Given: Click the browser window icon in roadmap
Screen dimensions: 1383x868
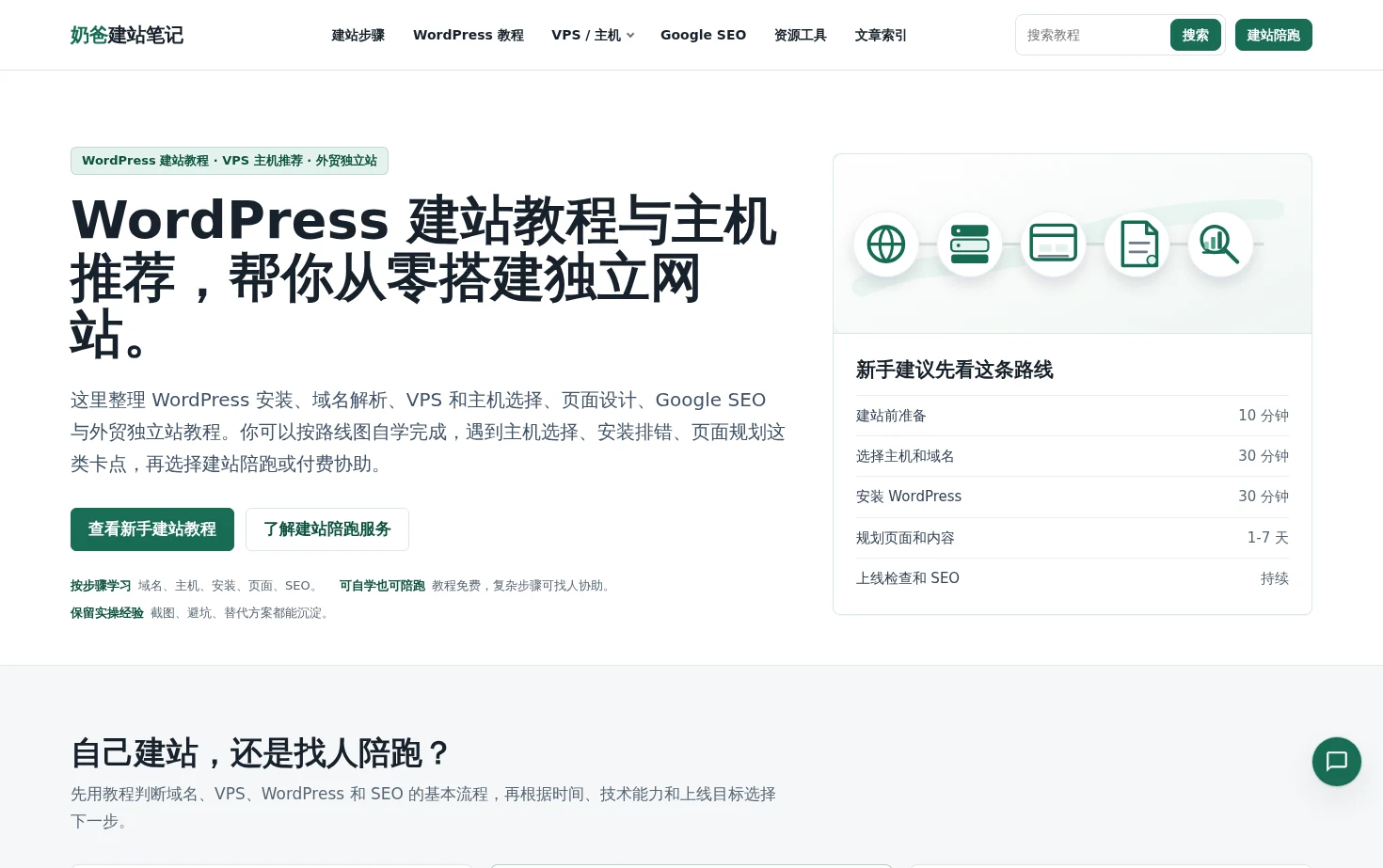Looking at the screenshot, I should pos(1054,245).
